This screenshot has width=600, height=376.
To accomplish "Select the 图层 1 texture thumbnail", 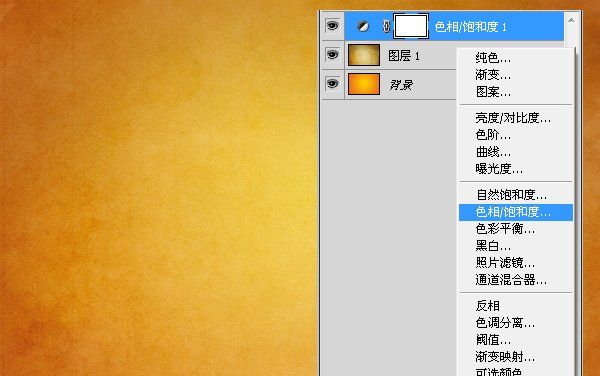I will coord(364,55).
